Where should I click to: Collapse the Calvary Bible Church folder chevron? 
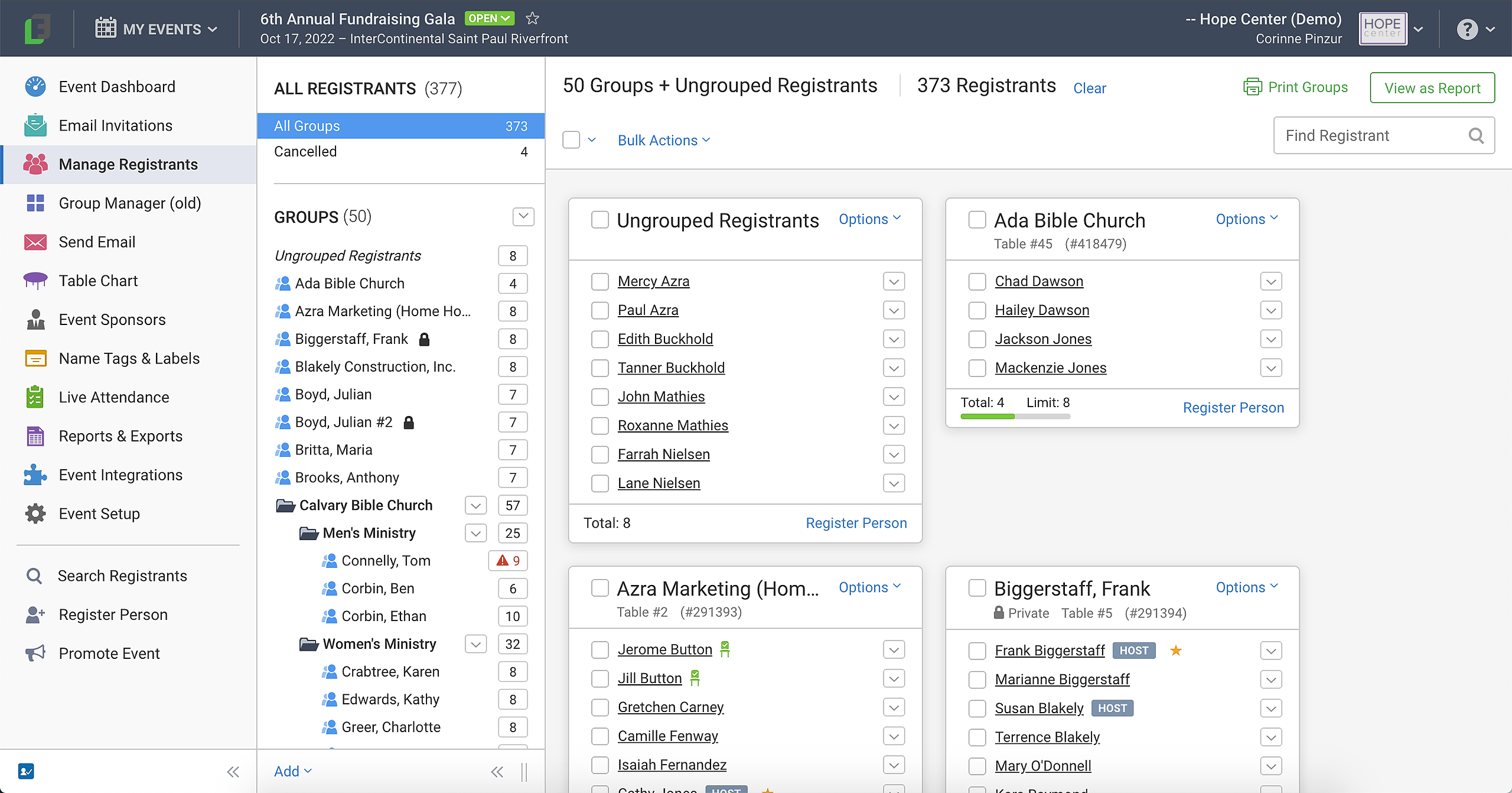click(x=475, y=505)
